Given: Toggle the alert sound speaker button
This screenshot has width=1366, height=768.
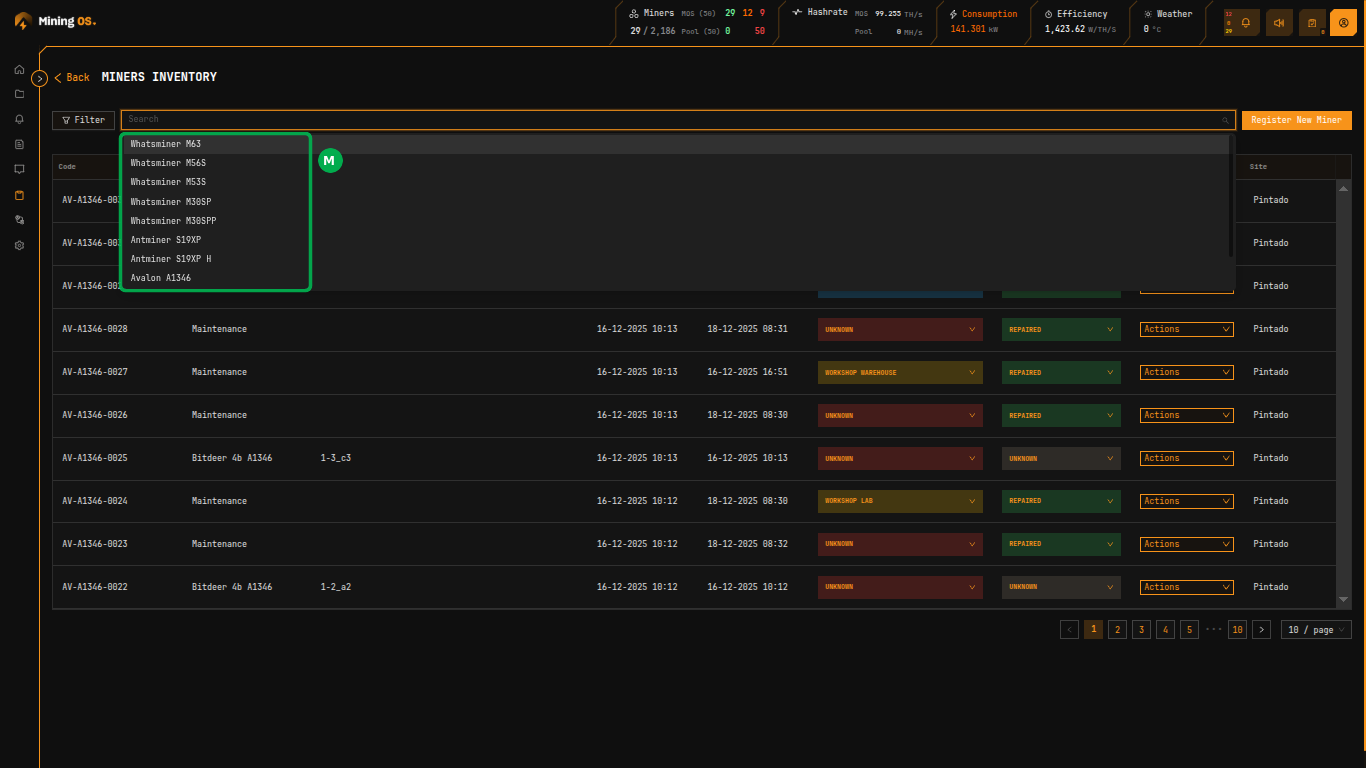Looking at the screenshot, I should point(1279,22).
